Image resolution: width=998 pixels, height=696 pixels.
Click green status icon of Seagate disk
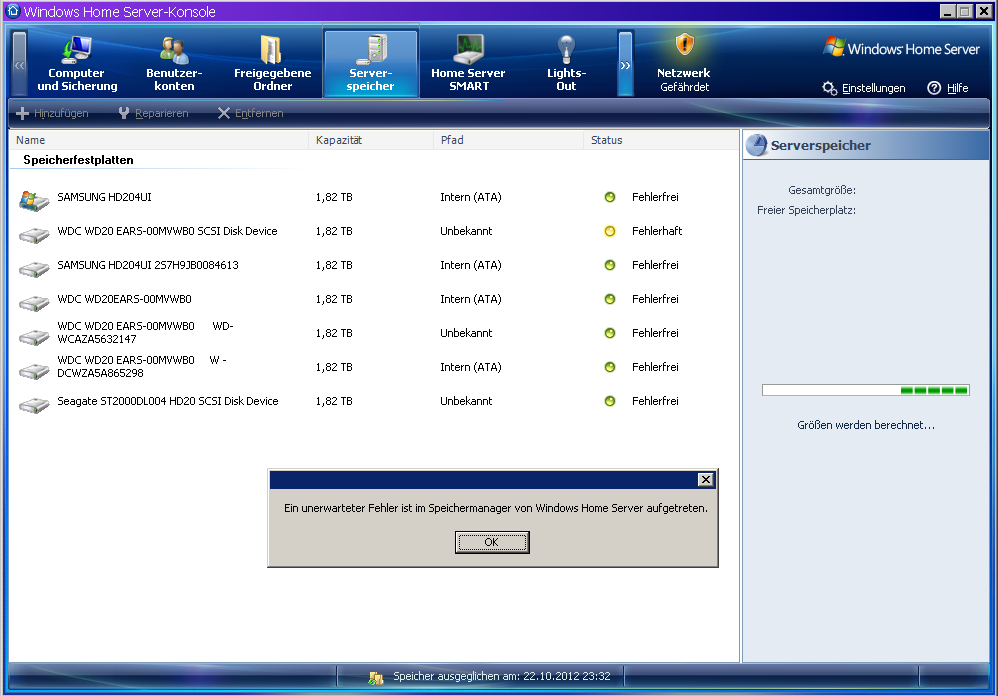pos(610,401)
